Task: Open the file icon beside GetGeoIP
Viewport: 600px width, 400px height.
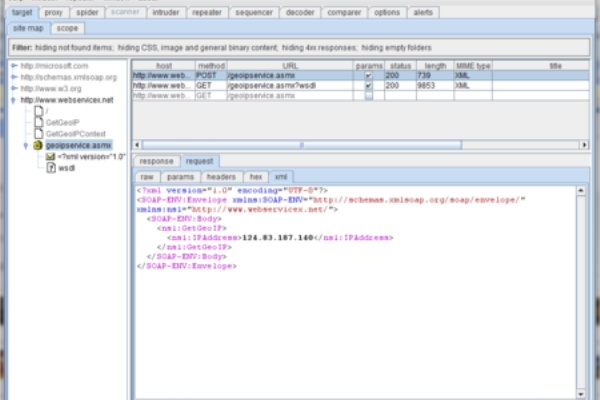Action: tap(39, 122)
